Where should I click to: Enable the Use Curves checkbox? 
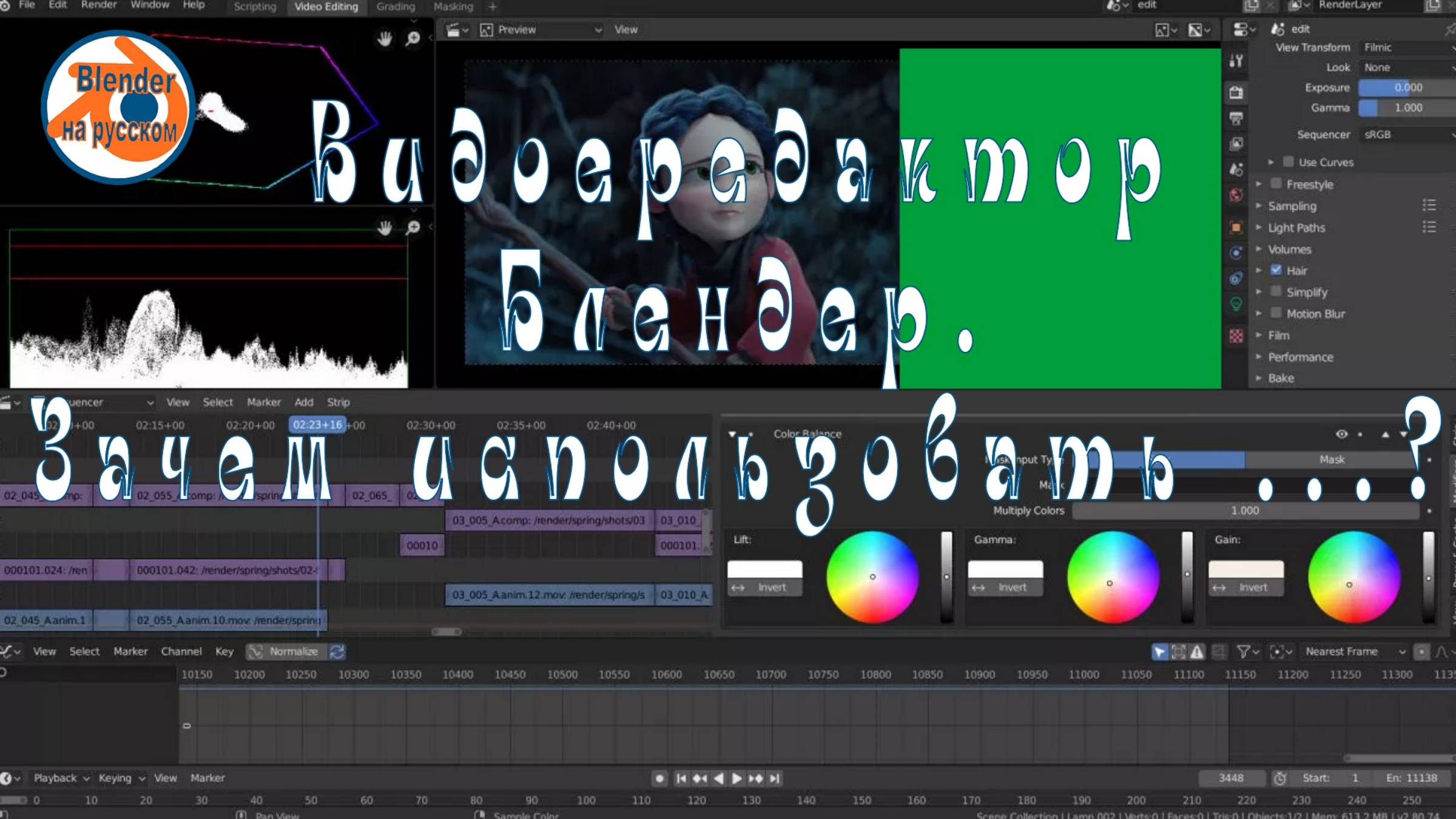pyautogui.click(x=1288, y=162)
